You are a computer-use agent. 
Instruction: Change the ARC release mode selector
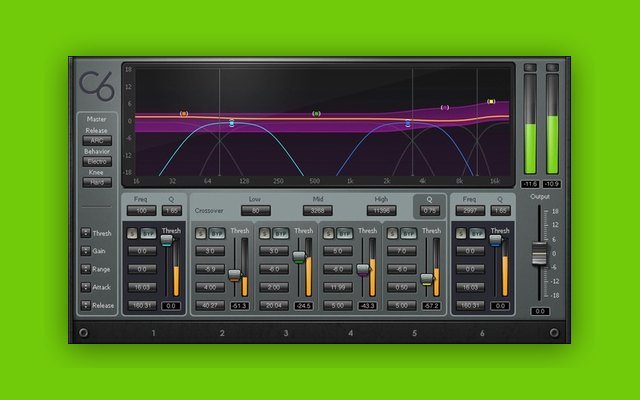coord(97,141)
